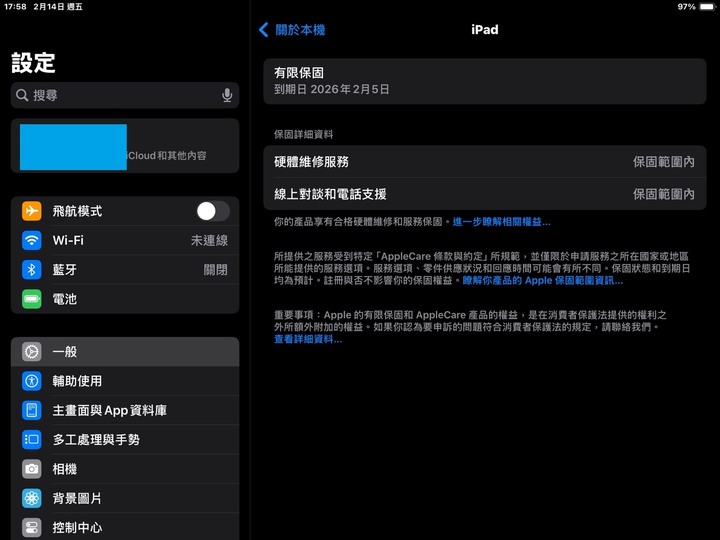720x540 pixels.
Task: Open the 進一步瞭解相關權益 link
Action: pos(501,222)
